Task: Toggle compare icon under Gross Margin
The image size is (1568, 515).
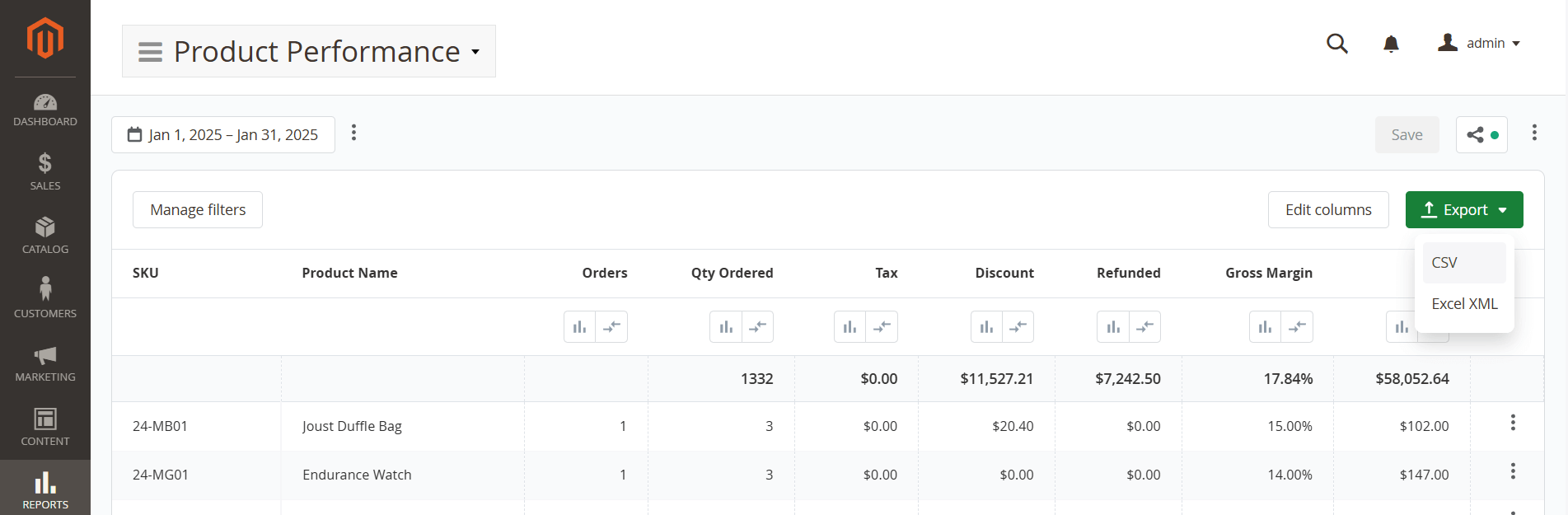Action: (1297, 327)
